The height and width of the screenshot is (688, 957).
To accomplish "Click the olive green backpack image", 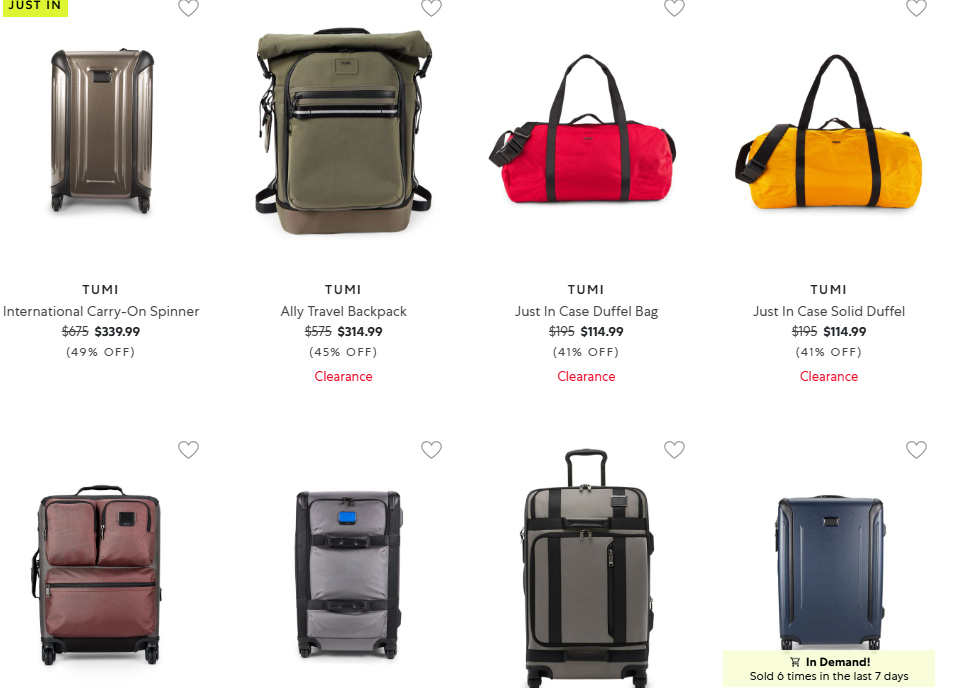I will pyautogui.click(x=343, y=131).
